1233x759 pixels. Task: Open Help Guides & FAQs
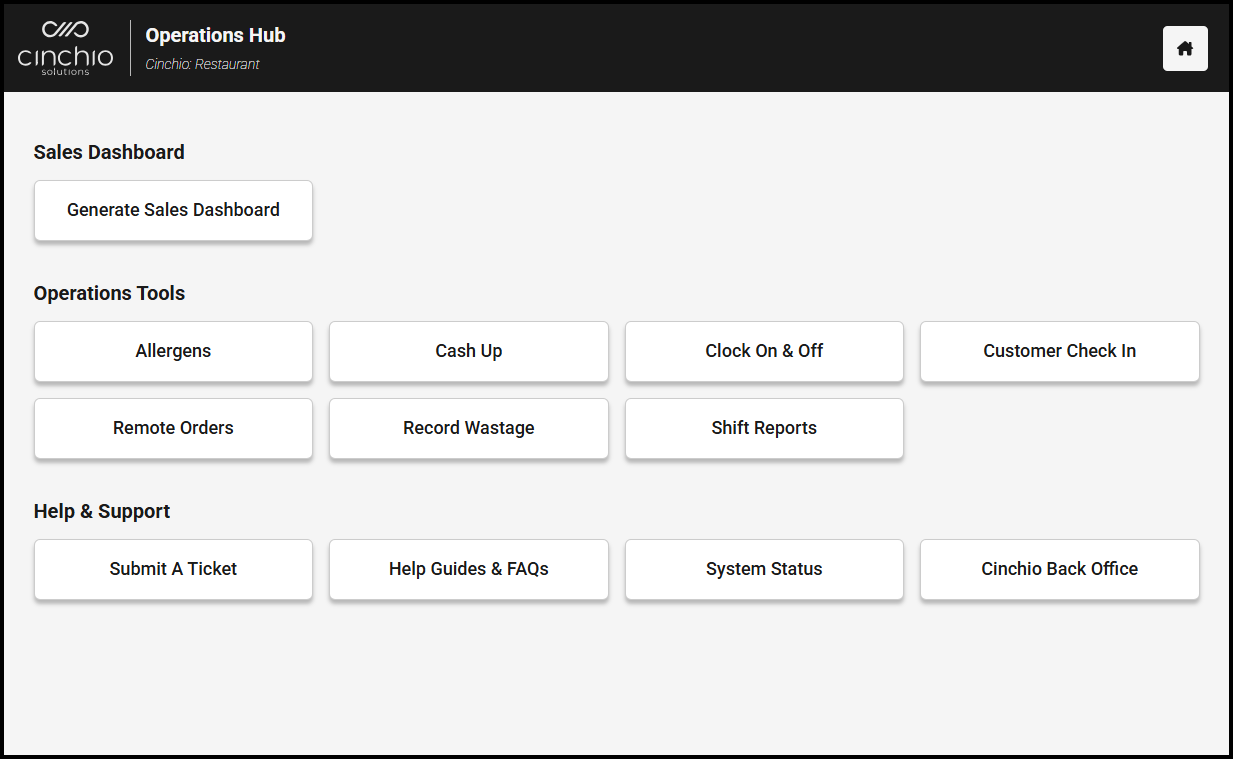coord(468,569)
